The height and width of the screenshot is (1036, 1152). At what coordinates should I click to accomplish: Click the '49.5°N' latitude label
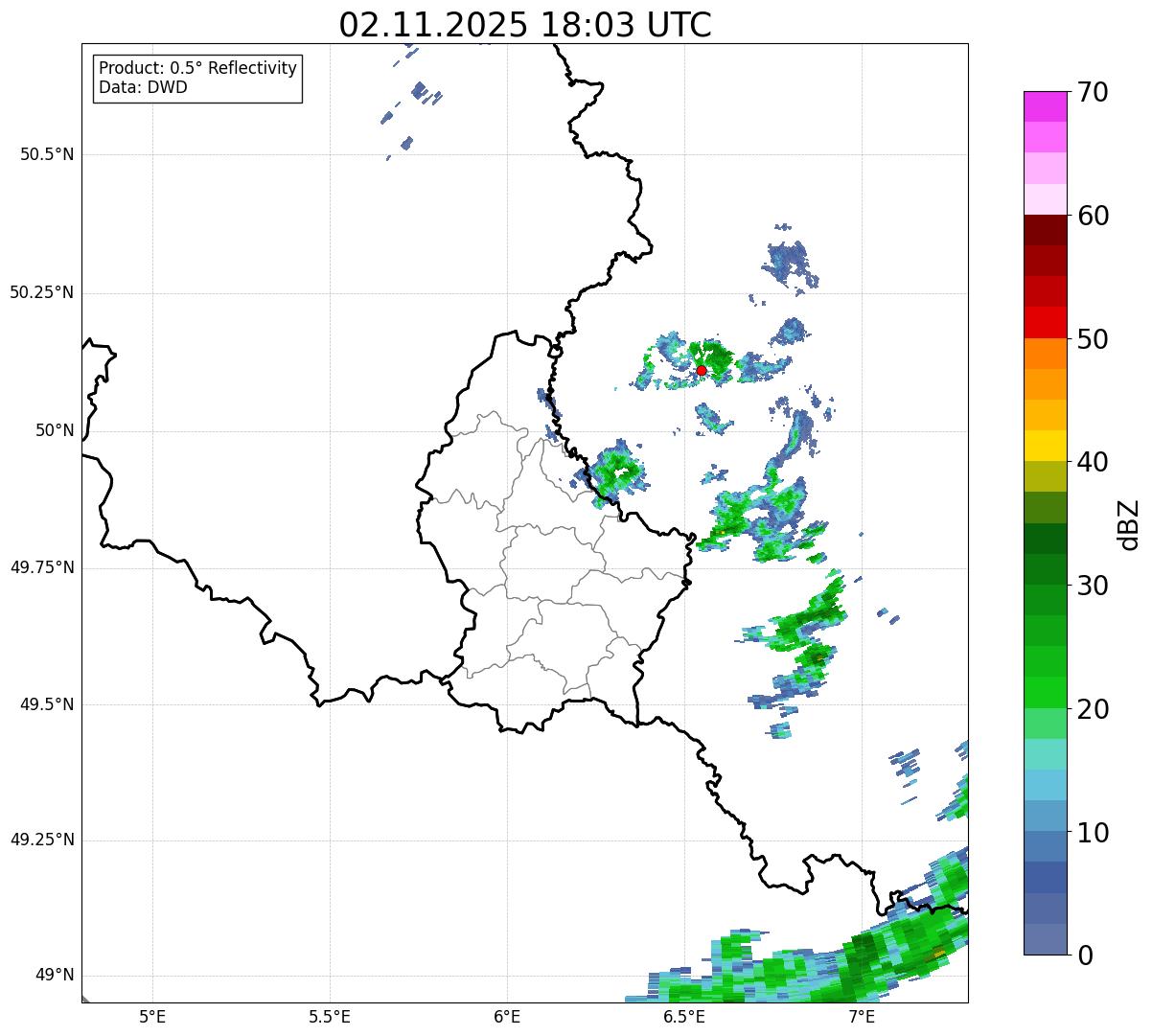(47, 704)
